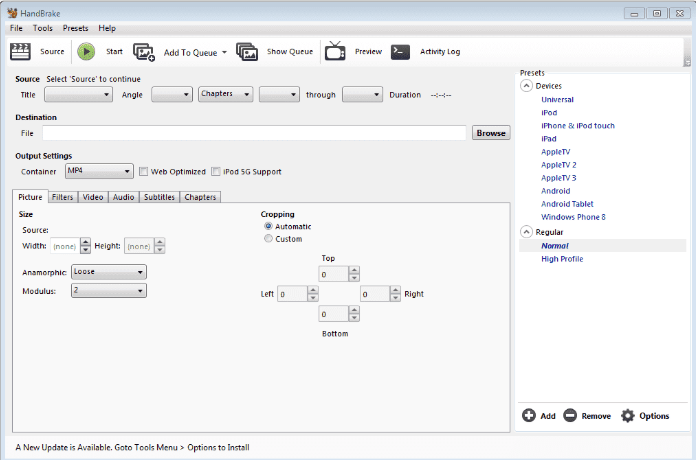The width and height of the screenshot is (696, 460).
Task: Switch to the Audio tab
Action: [x=123, y=197]
